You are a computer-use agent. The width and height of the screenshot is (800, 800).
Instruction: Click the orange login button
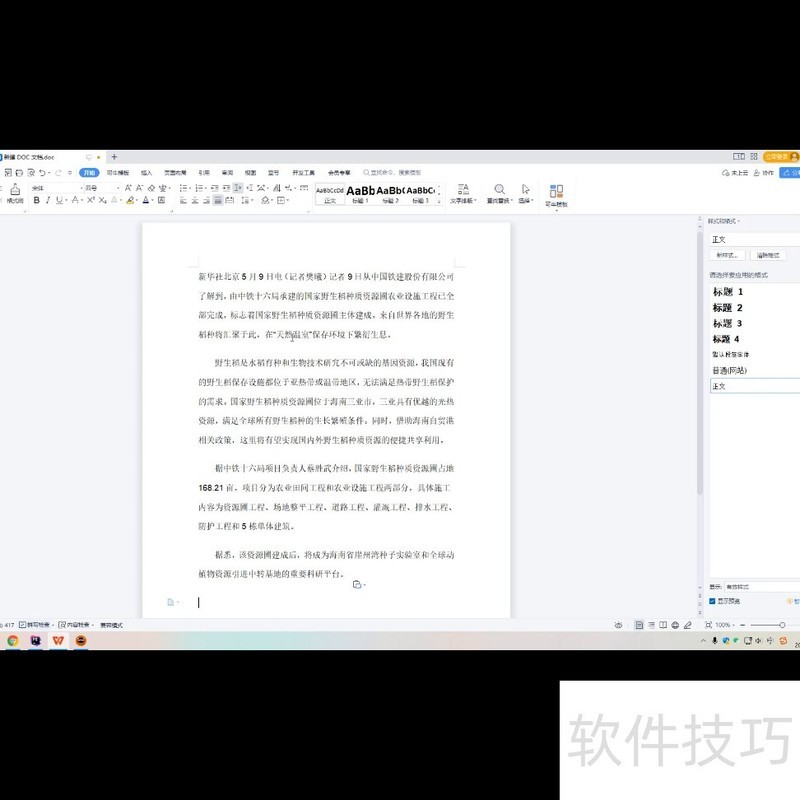tap(780, 157)
